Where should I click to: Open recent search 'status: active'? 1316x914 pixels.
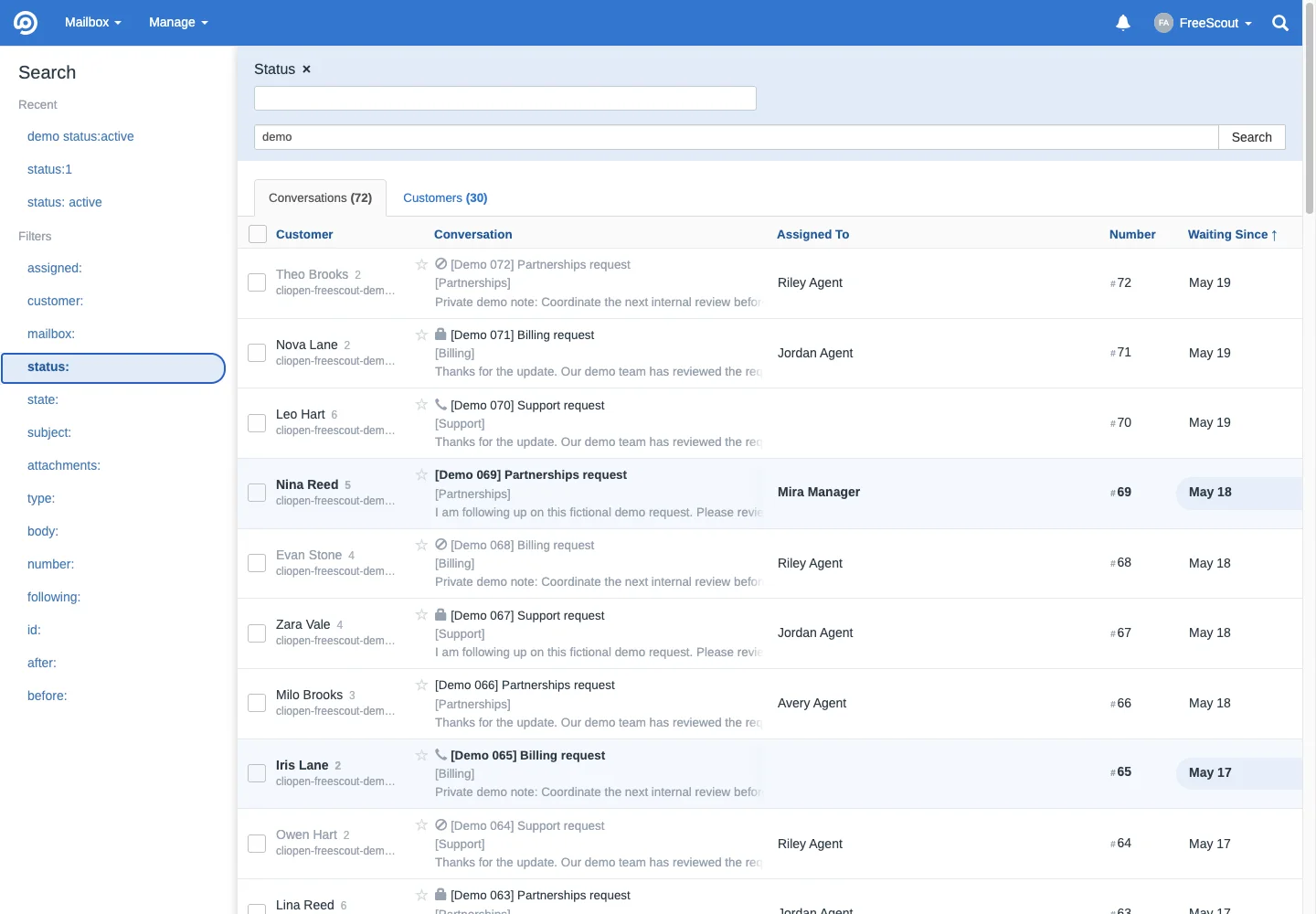tap(65, 202)
